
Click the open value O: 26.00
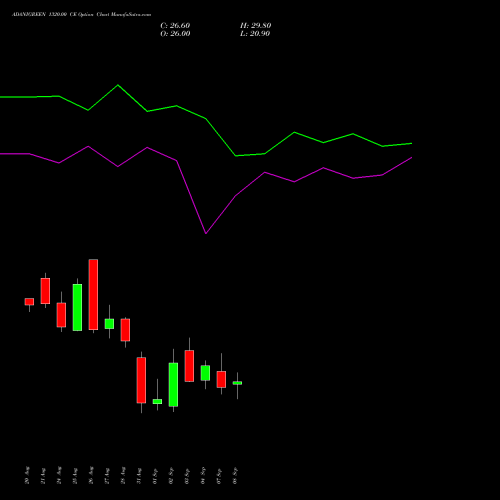coord(175,34)
